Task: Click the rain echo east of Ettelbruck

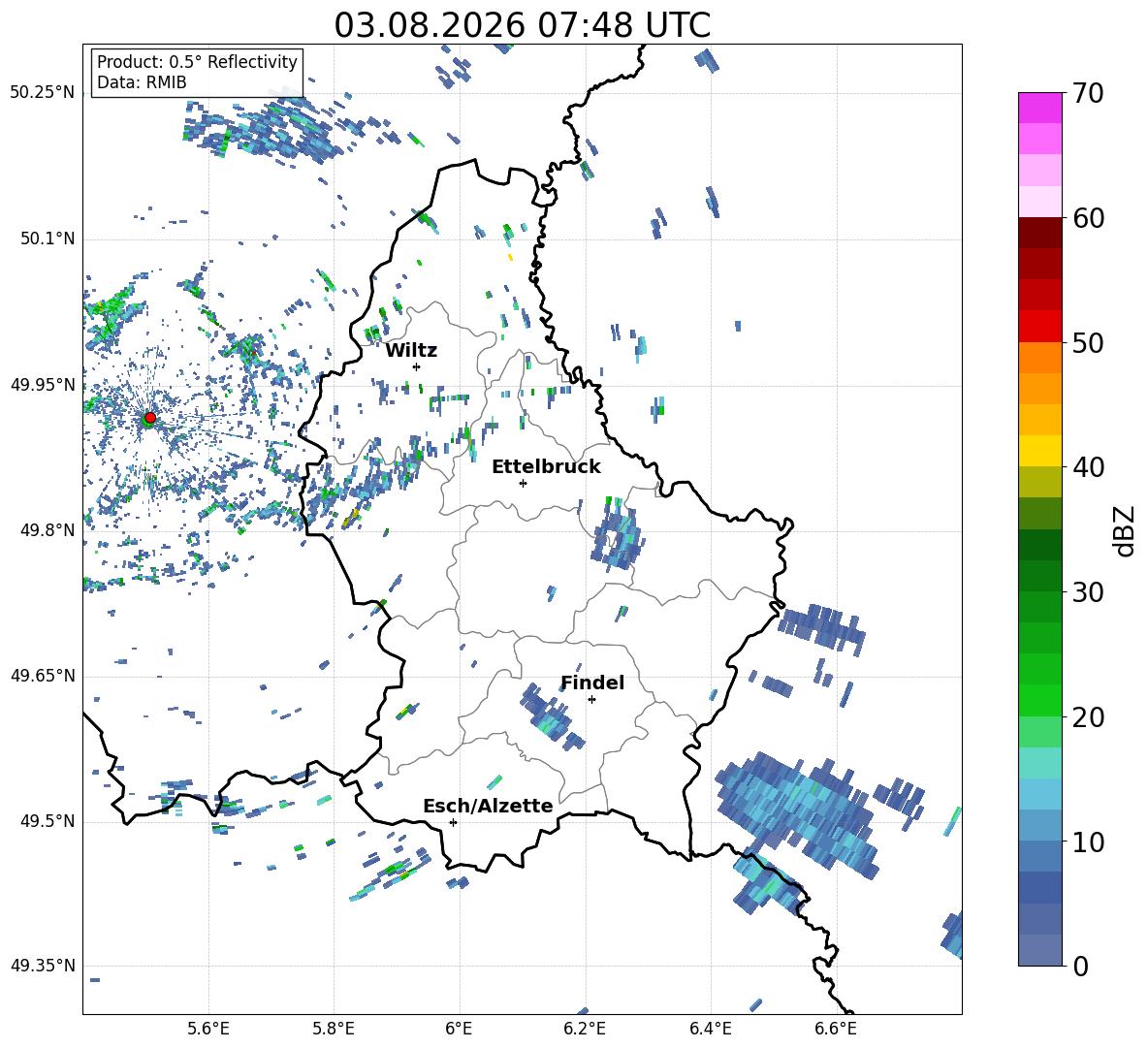Action: (x=618, y=533)
